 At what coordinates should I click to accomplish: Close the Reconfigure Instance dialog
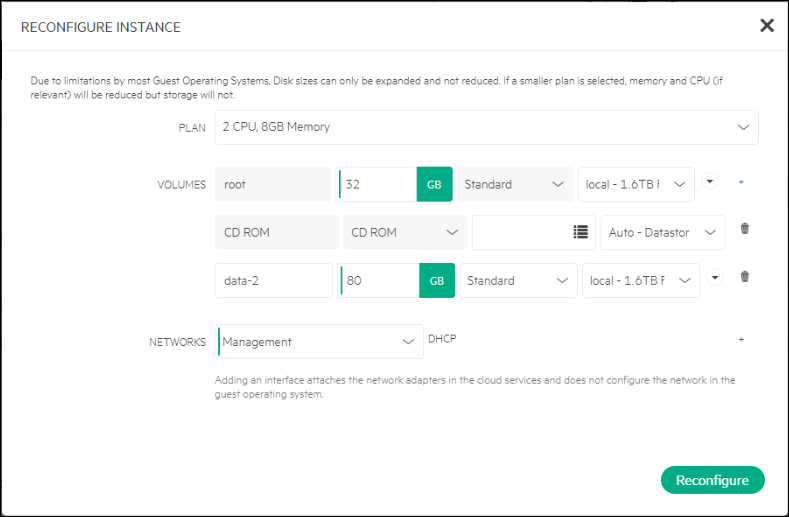pyautogui.click(x=766, y=26)
